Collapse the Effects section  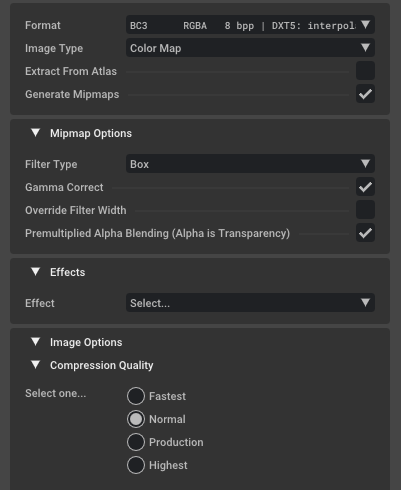click(x=35, y=272)
